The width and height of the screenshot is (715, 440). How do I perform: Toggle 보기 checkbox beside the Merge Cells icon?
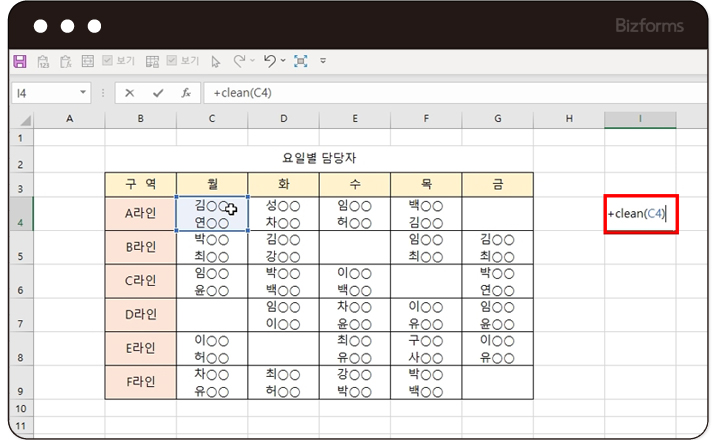click(107, 61)
